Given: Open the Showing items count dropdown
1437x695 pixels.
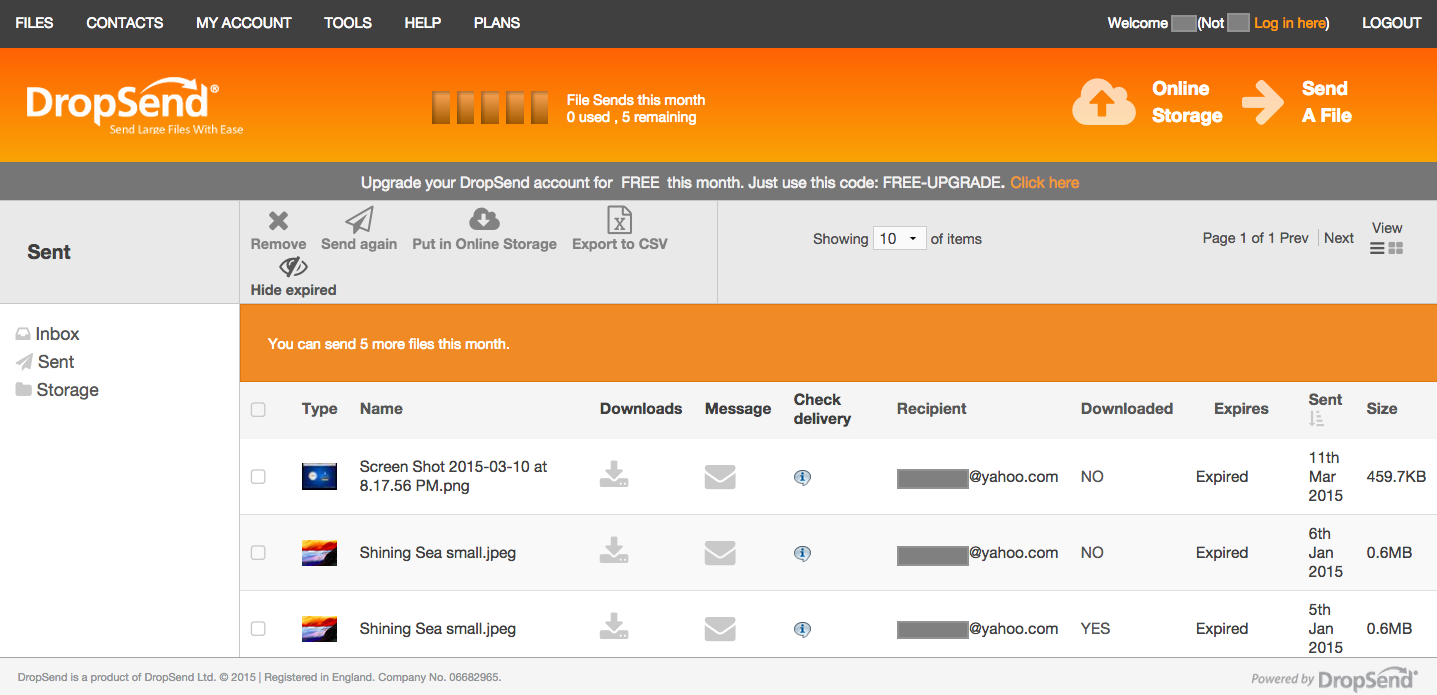Looking at the screenshot, I should tap(899, 238).
